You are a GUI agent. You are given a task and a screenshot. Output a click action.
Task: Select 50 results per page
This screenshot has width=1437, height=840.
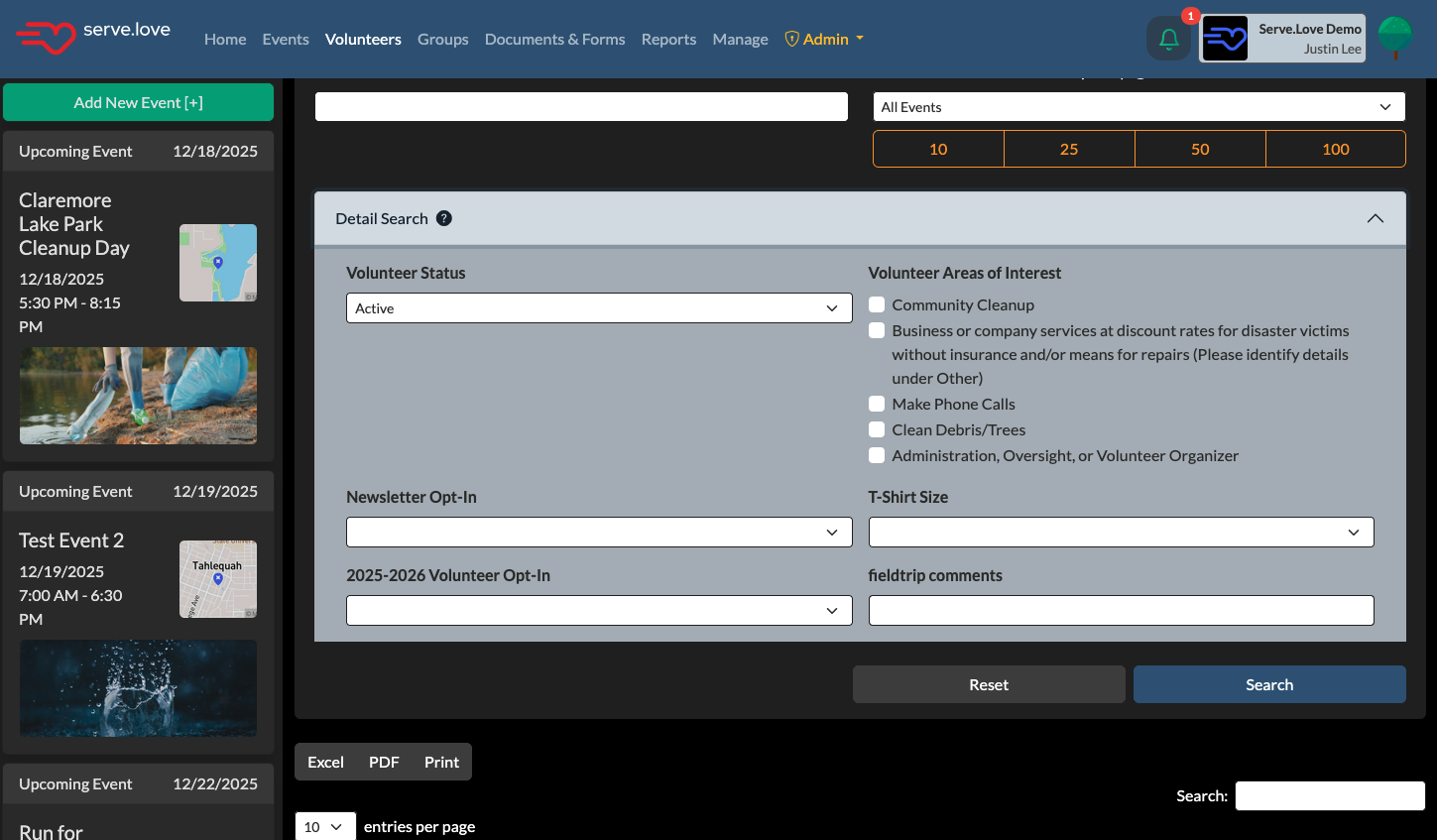pyautogui.click(x=1200, y=149)
